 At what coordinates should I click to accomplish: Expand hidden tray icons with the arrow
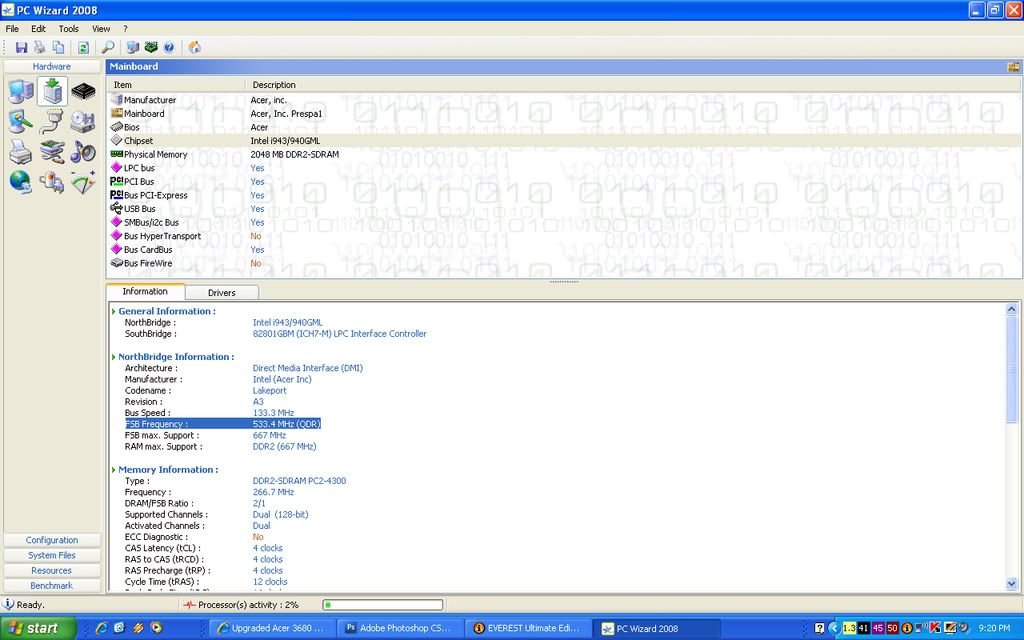point(833,628)
